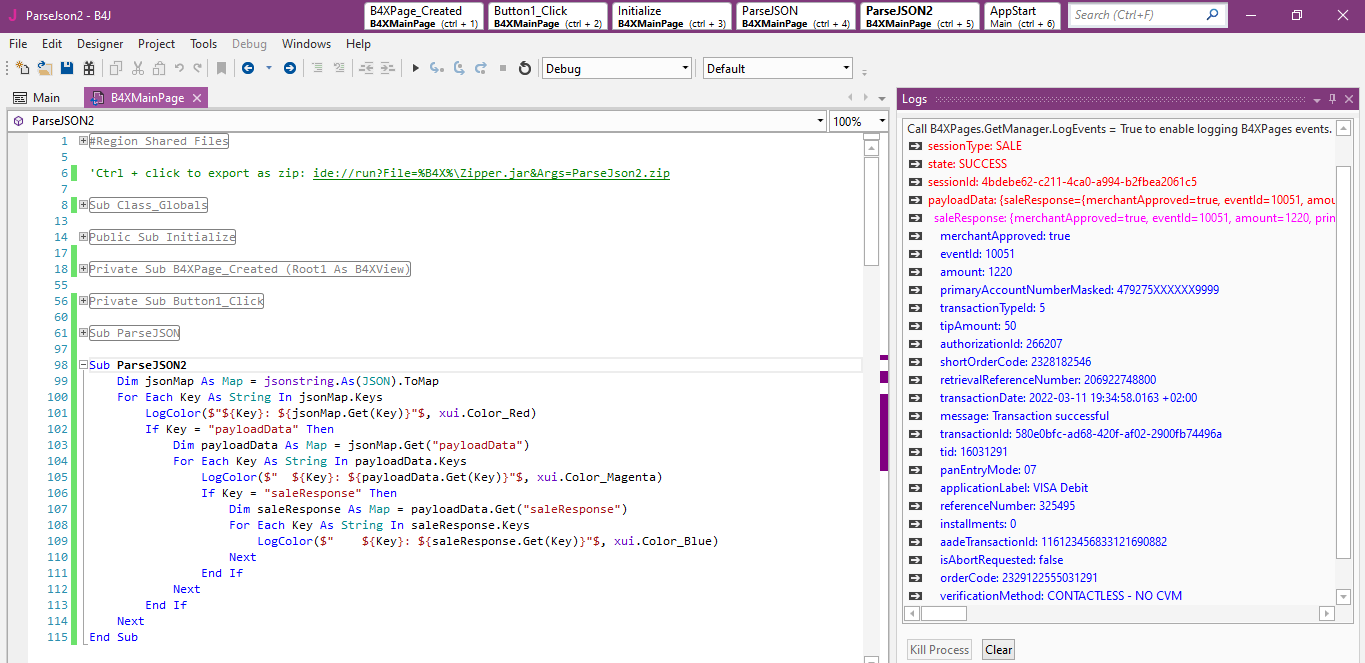The width and height of the screenshot is (1365, 663).
Task: Click inside the Search (Ctrl+F) box
Action: (x=1137, y=15)
